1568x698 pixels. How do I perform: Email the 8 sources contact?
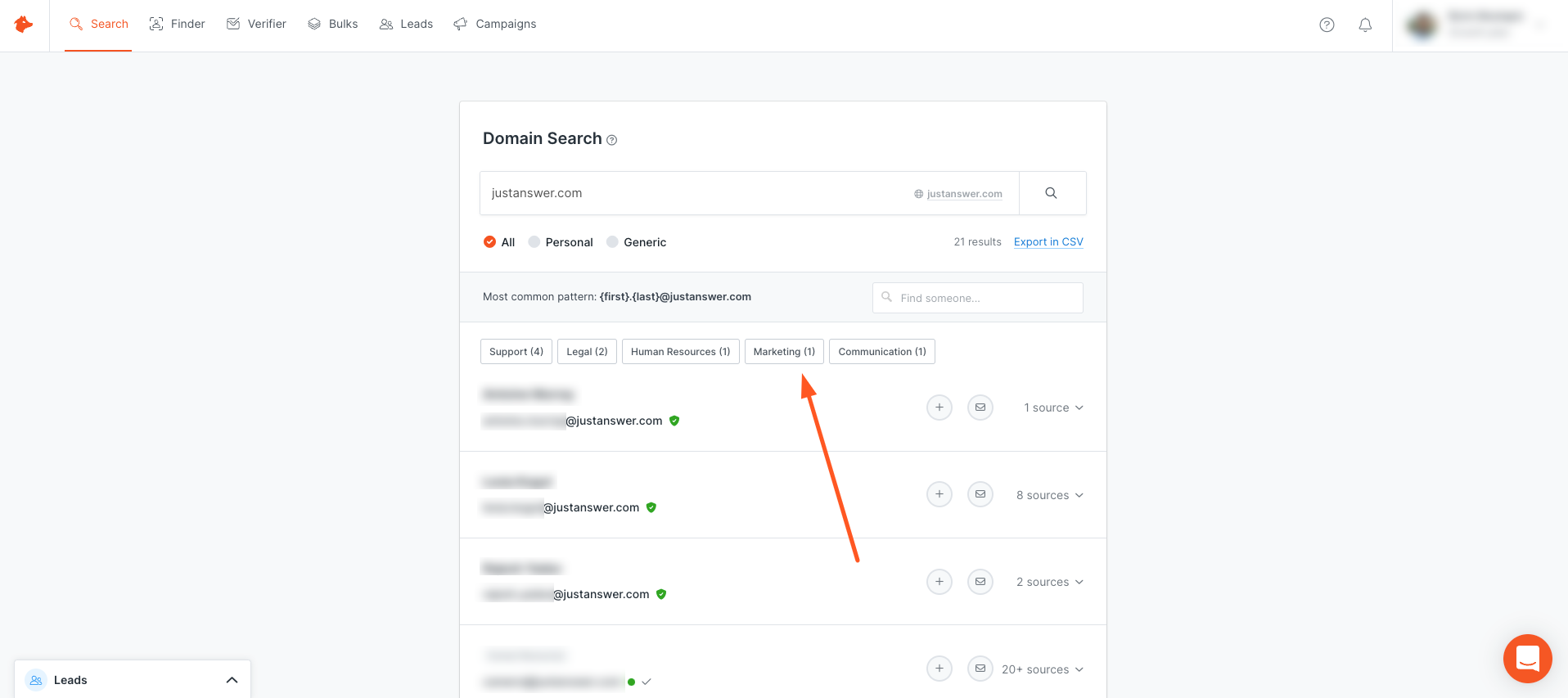(x=980, y=494)
